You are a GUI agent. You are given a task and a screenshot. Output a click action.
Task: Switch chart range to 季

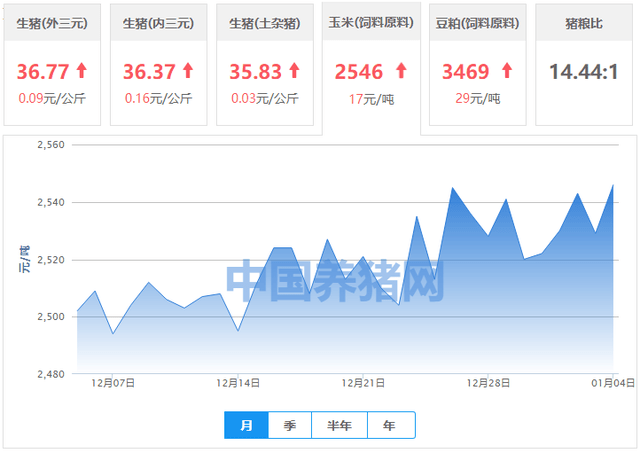pyautogui.click(x=290, y=425)
